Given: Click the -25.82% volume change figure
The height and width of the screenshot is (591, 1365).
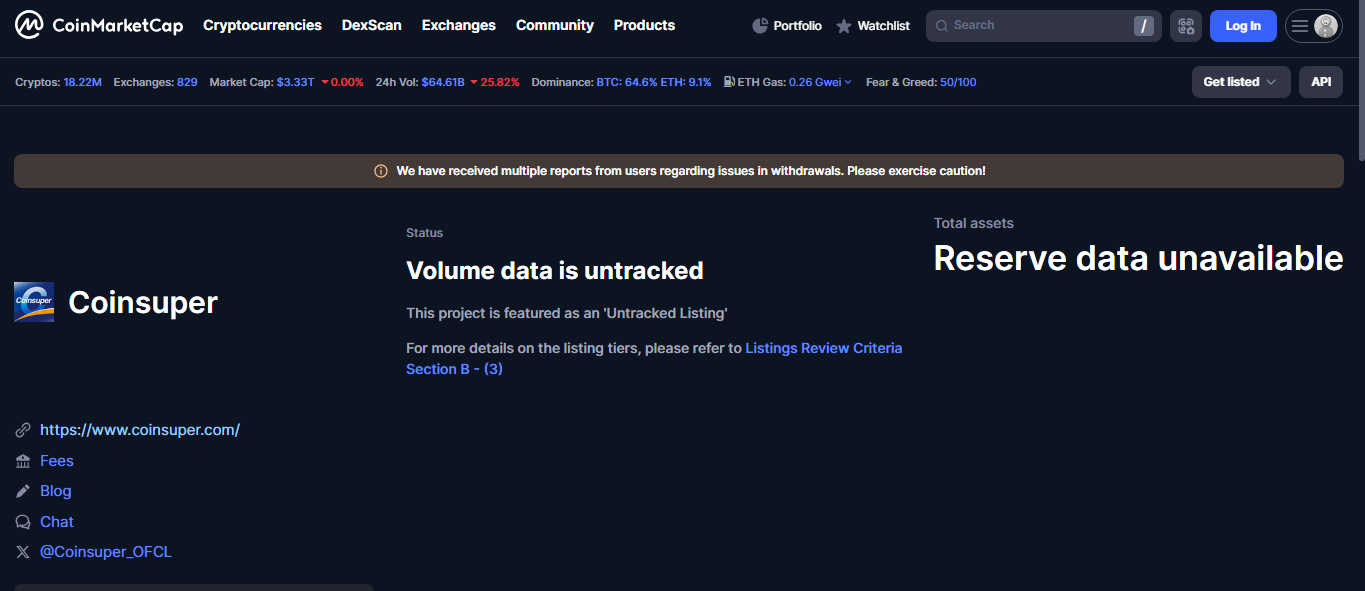Looking at the screenshot, I should [x=500, y=82].
